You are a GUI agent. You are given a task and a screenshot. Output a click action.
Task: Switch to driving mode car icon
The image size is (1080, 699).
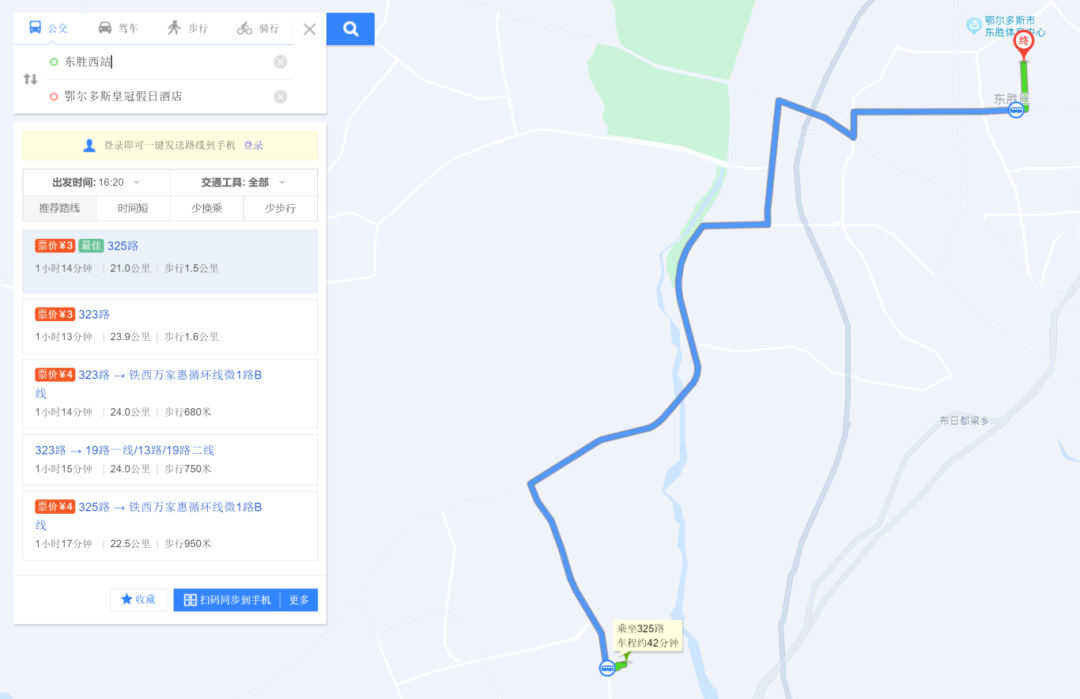coord(105,28)
